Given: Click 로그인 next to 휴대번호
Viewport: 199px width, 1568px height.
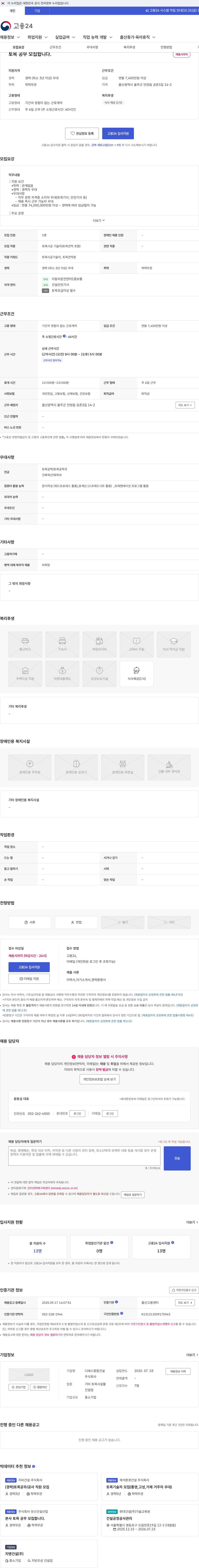Looking at the screenshot, I should (78, 1113).
